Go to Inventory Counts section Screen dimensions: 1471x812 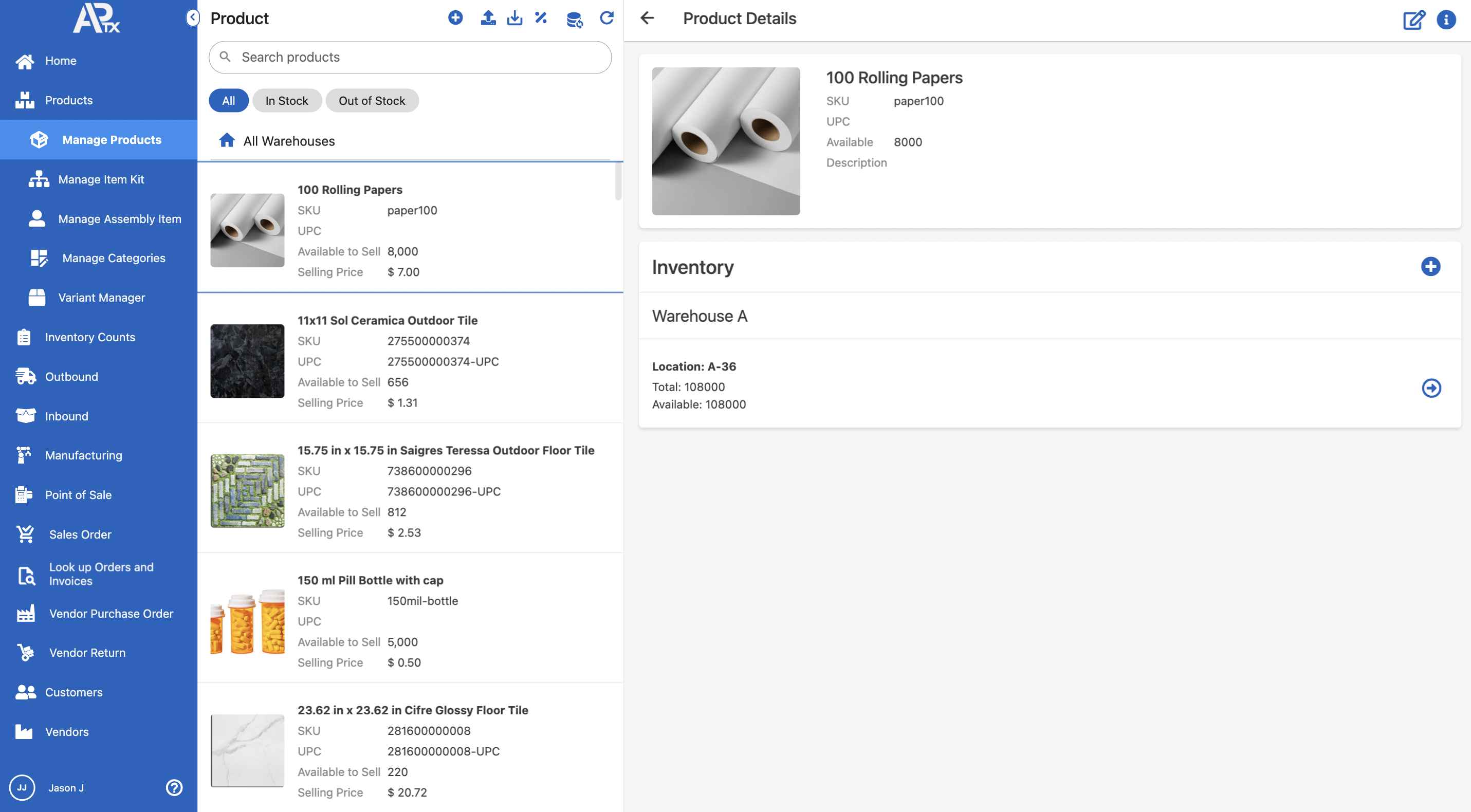tap(89, 337)
